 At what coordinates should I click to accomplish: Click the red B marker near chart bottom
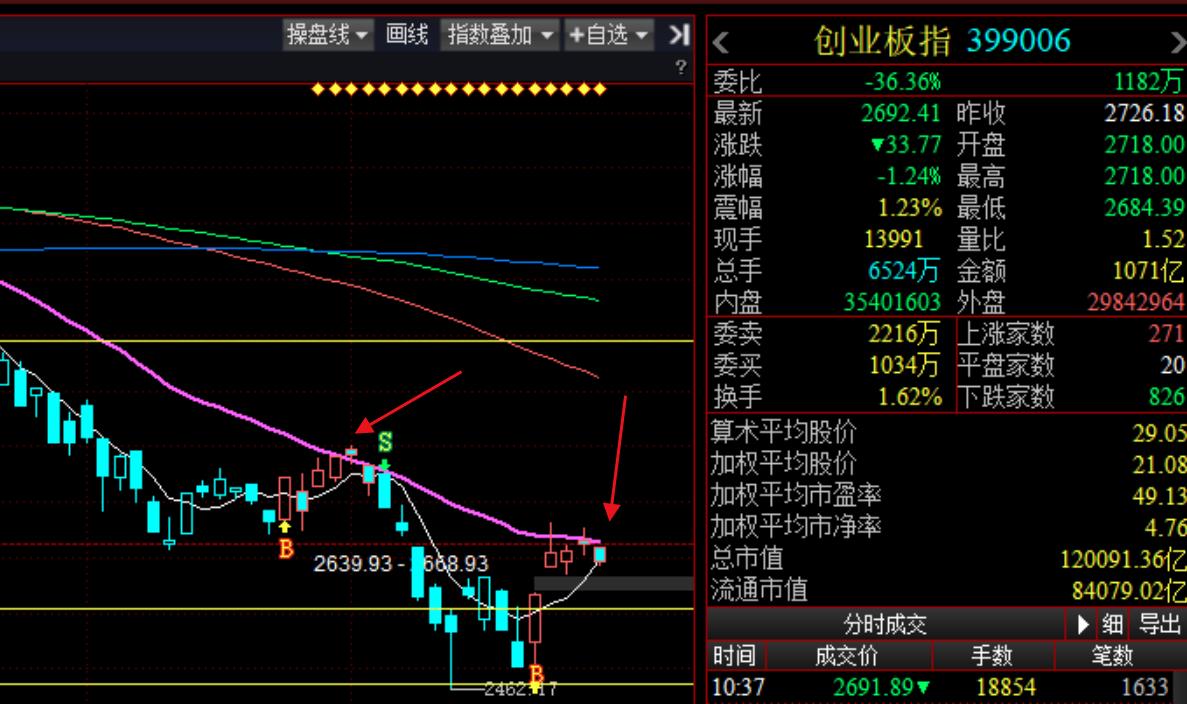[x=537, y=673]
